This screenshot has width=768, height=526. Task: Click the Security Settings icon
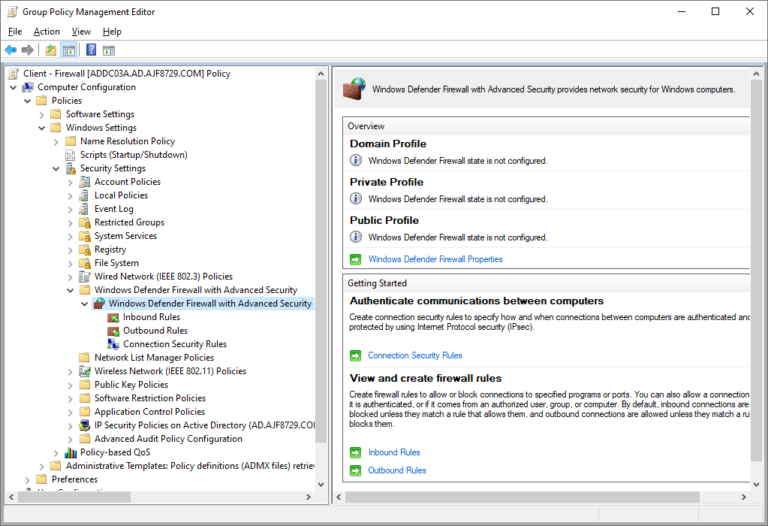tap(71, 168)
